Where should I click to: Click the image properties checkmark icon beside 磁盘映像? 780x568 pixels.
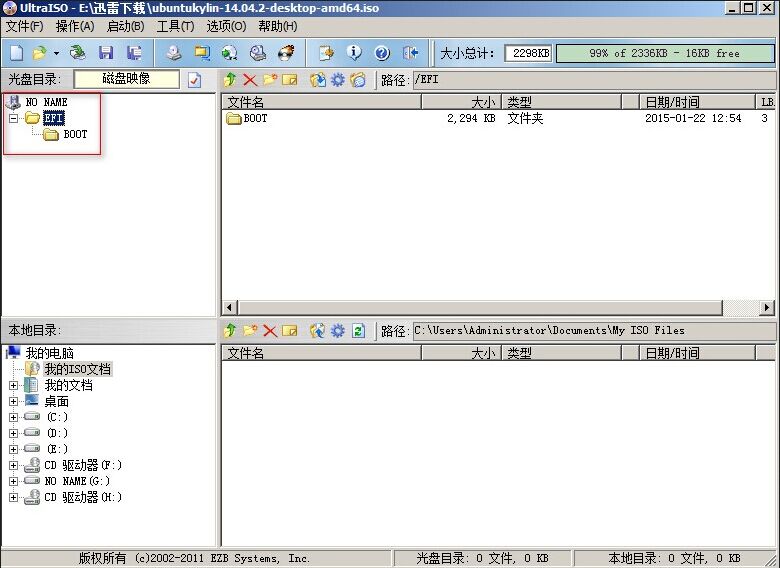click(195, 80)
